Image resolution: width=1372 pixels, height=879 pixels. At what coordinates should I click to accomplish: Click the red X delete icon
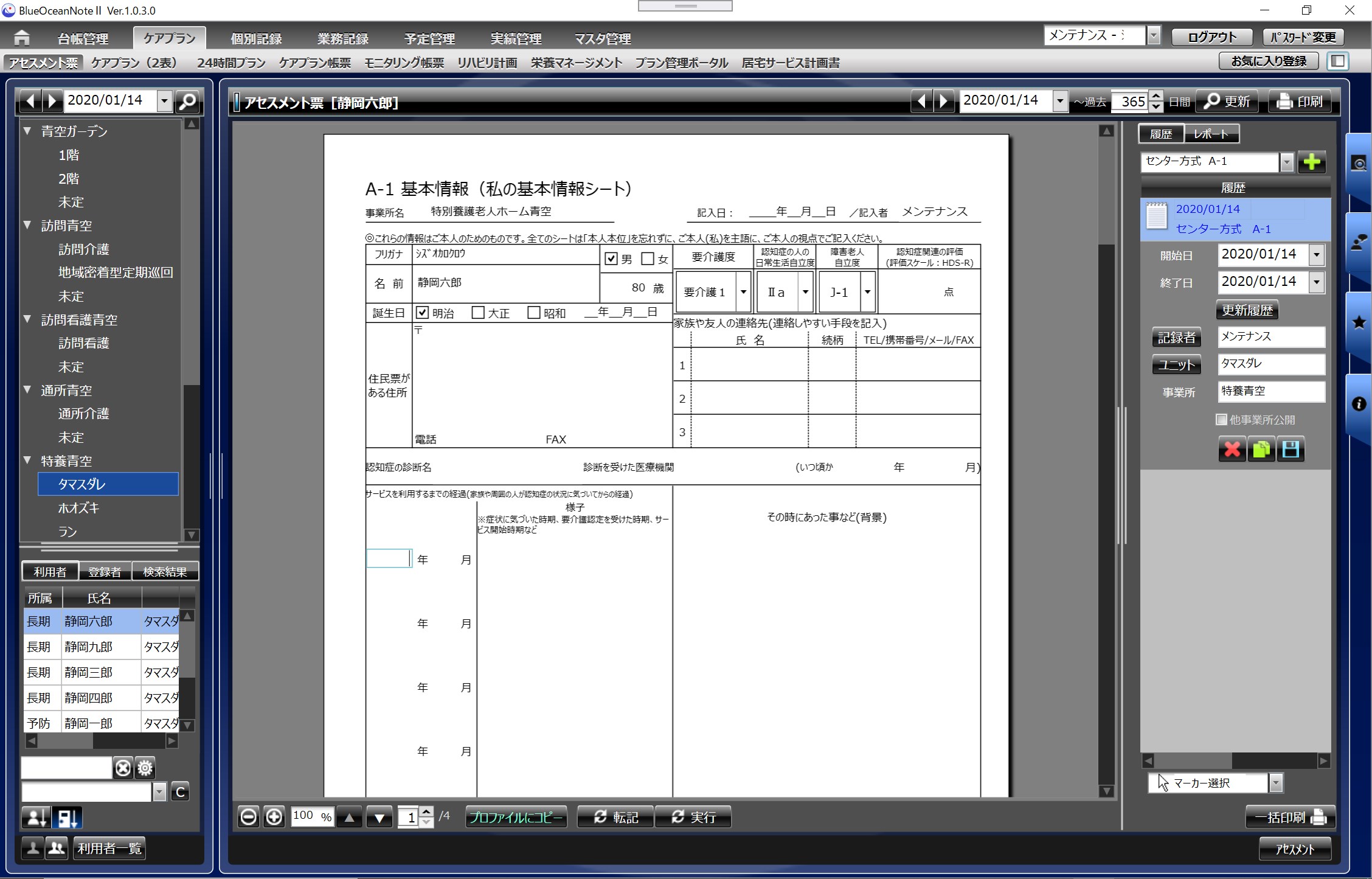(1232, 450)
